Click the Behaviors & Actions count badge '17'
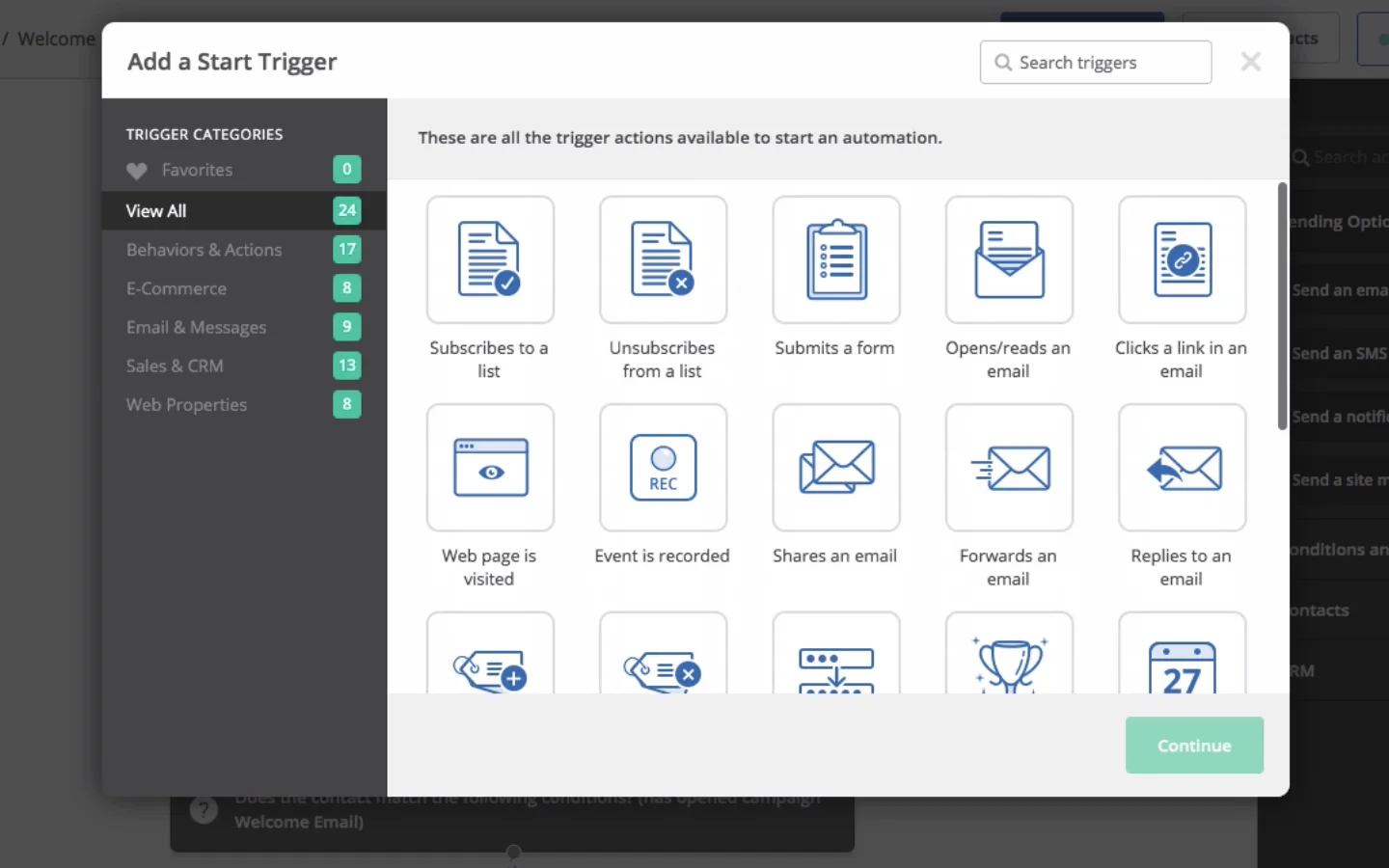1389x868 pixels. pyautogui.click(x=347, y=249)
